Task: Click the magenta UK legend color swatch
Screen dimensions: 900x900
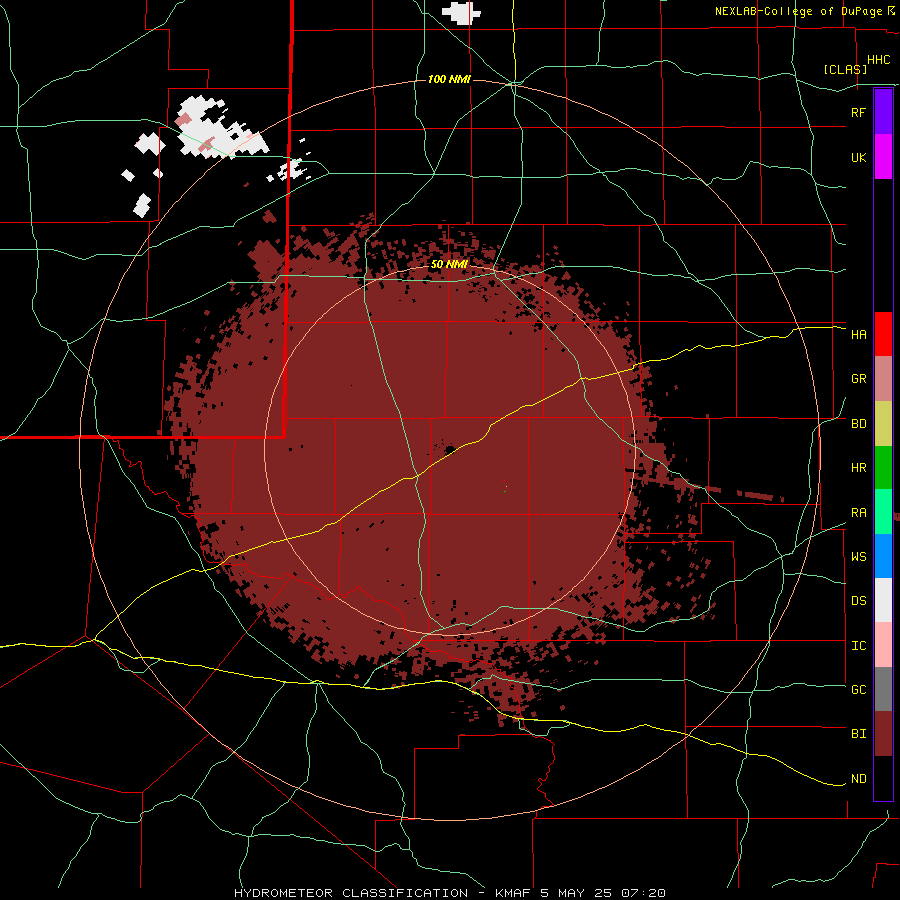Action: pos(883,157)
